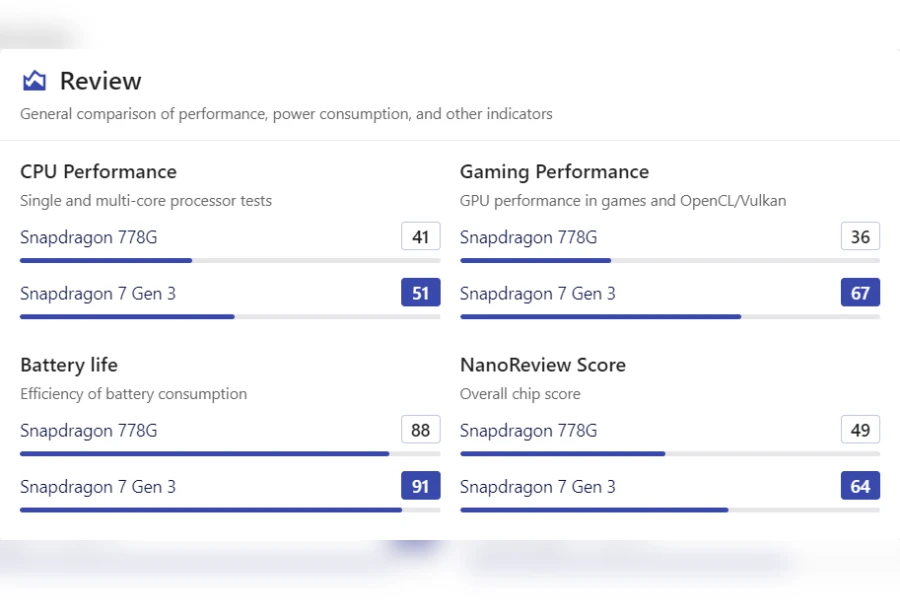
Task: Click the Gaming Performance score badge 67
Action: pyautogui.click(x=860, y=293)
